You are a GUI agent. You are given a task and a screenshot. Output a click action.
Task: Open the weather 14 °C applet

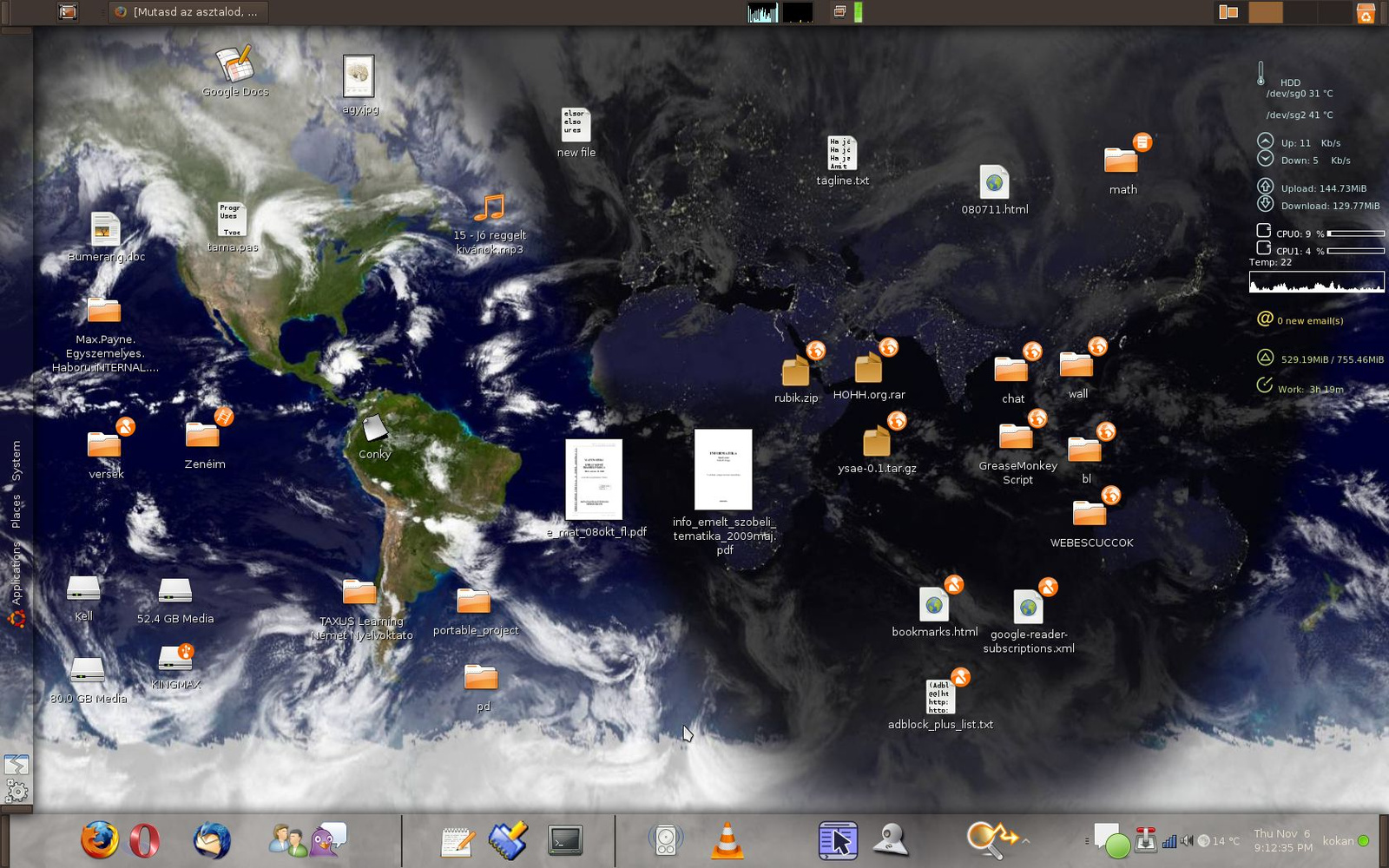(x=1219, y=840)
